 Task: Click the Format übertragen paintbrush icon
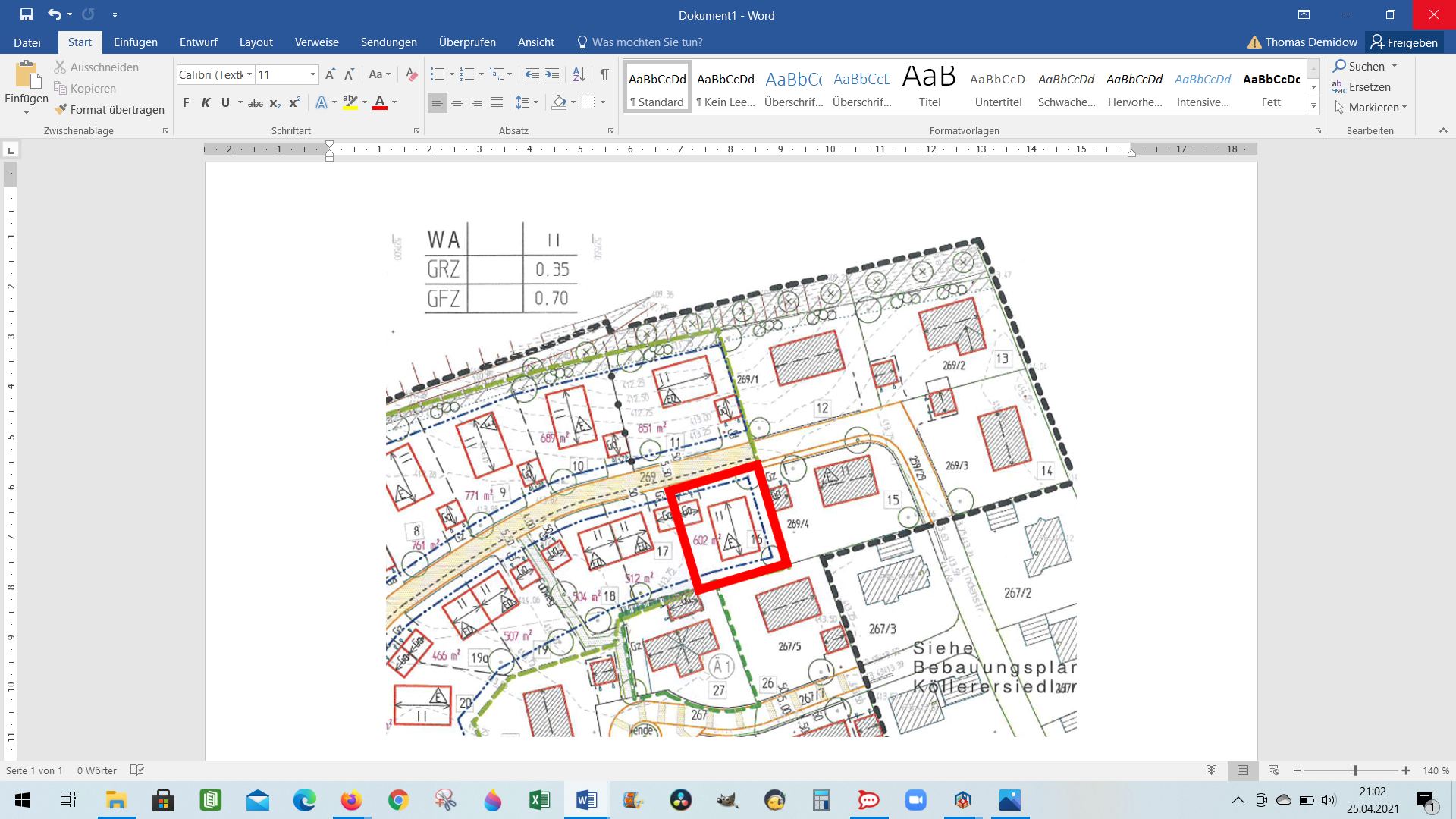(61, 110)
